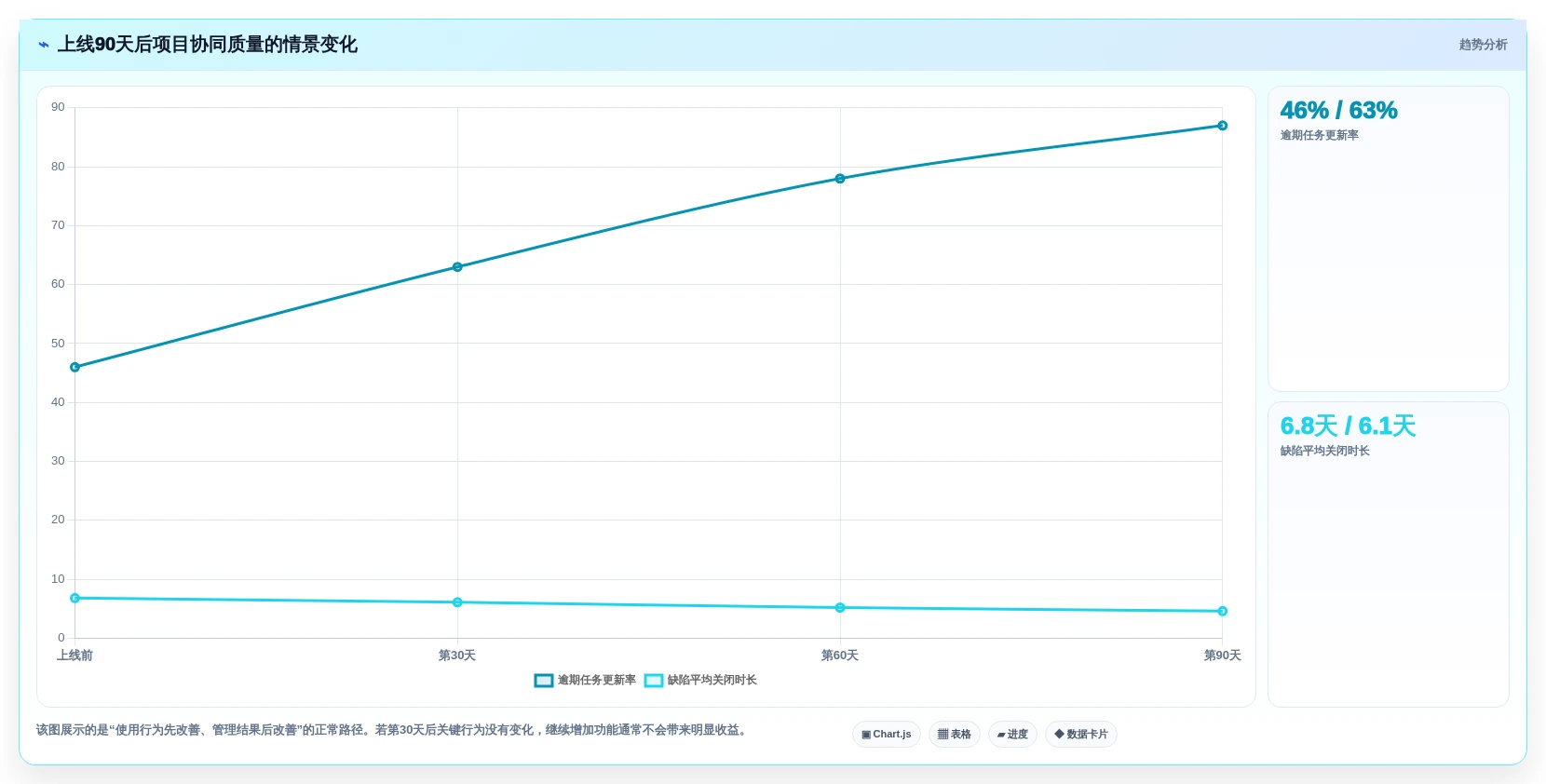This screenshot has width=1546, height=784.
Task: Click the 缺陷平均关闭时长 legend label
Action: point(712,681)
